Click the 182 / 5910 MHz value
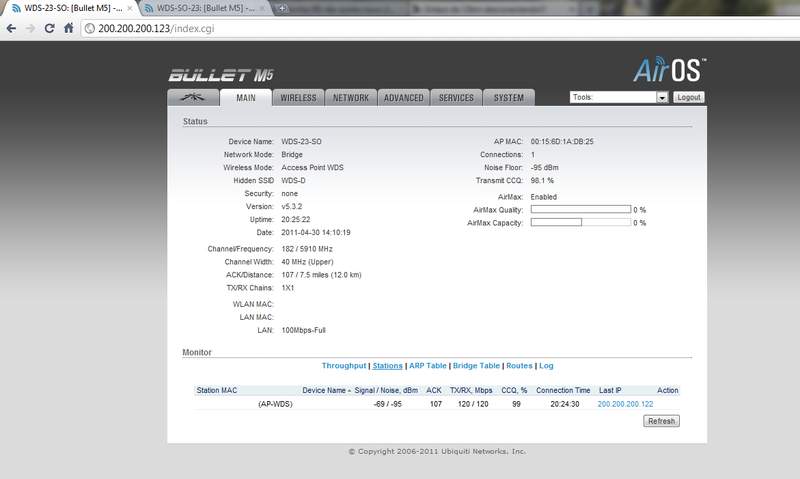The image size is (800, 479). pos(307,249)
